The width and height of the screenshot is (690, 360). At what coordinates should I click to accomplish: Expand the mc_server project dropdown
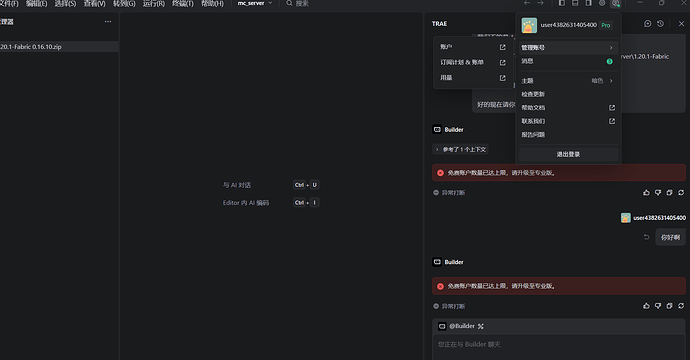(x=255, y=3)
